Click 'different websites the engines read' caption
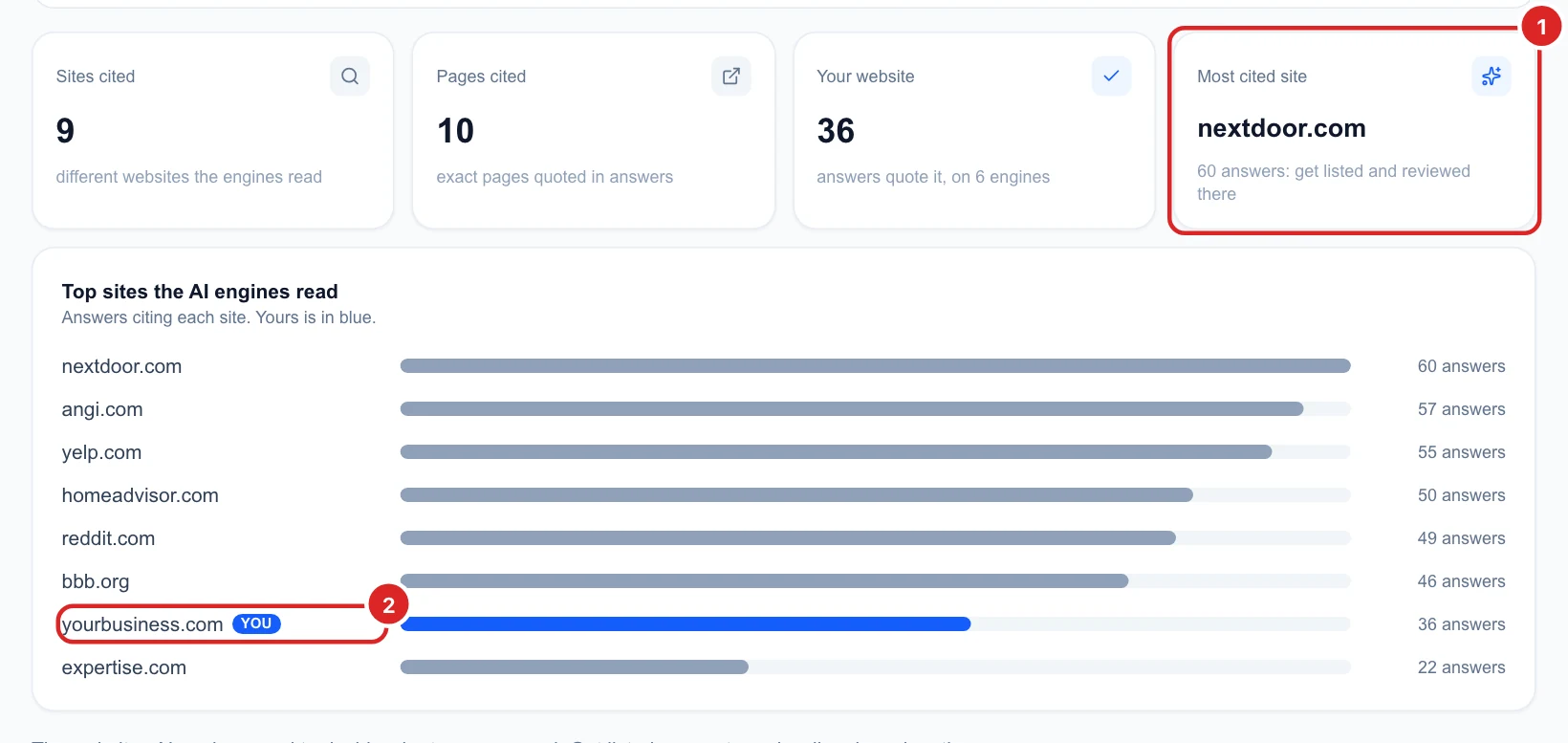The width and height of the screenshot is (1568, 743). 189,177
